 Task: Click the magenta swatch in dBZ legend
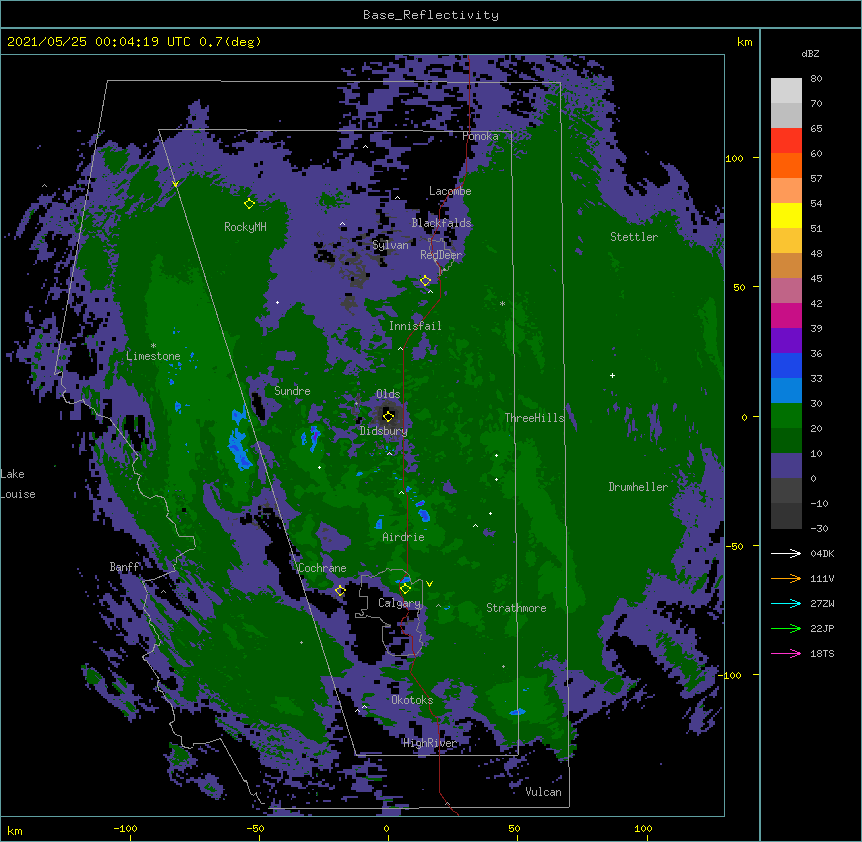tap(786, 315)
